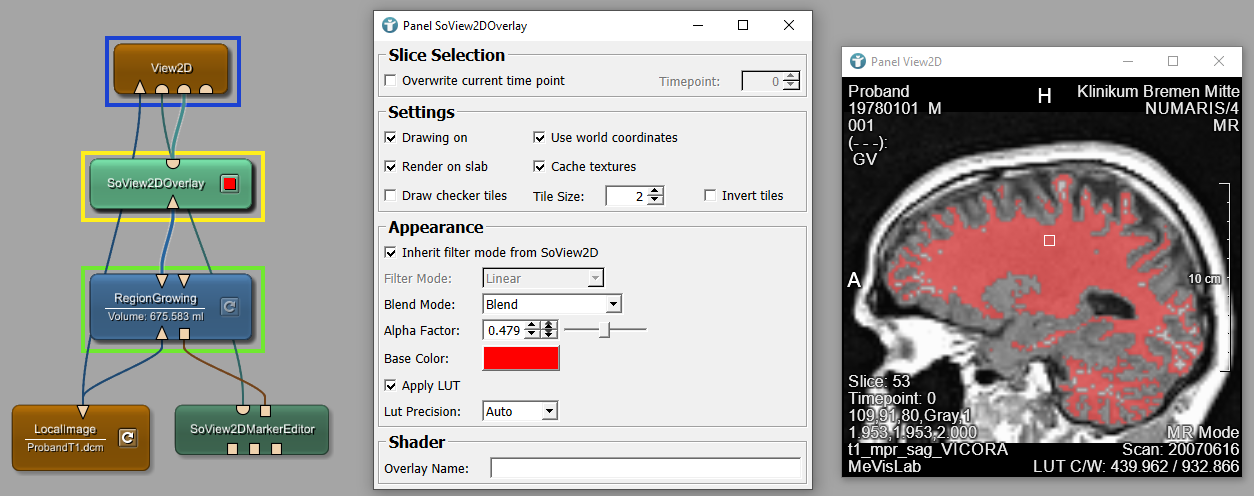Click the red square on SoView2DOverlay node

[x=229, y=183]
